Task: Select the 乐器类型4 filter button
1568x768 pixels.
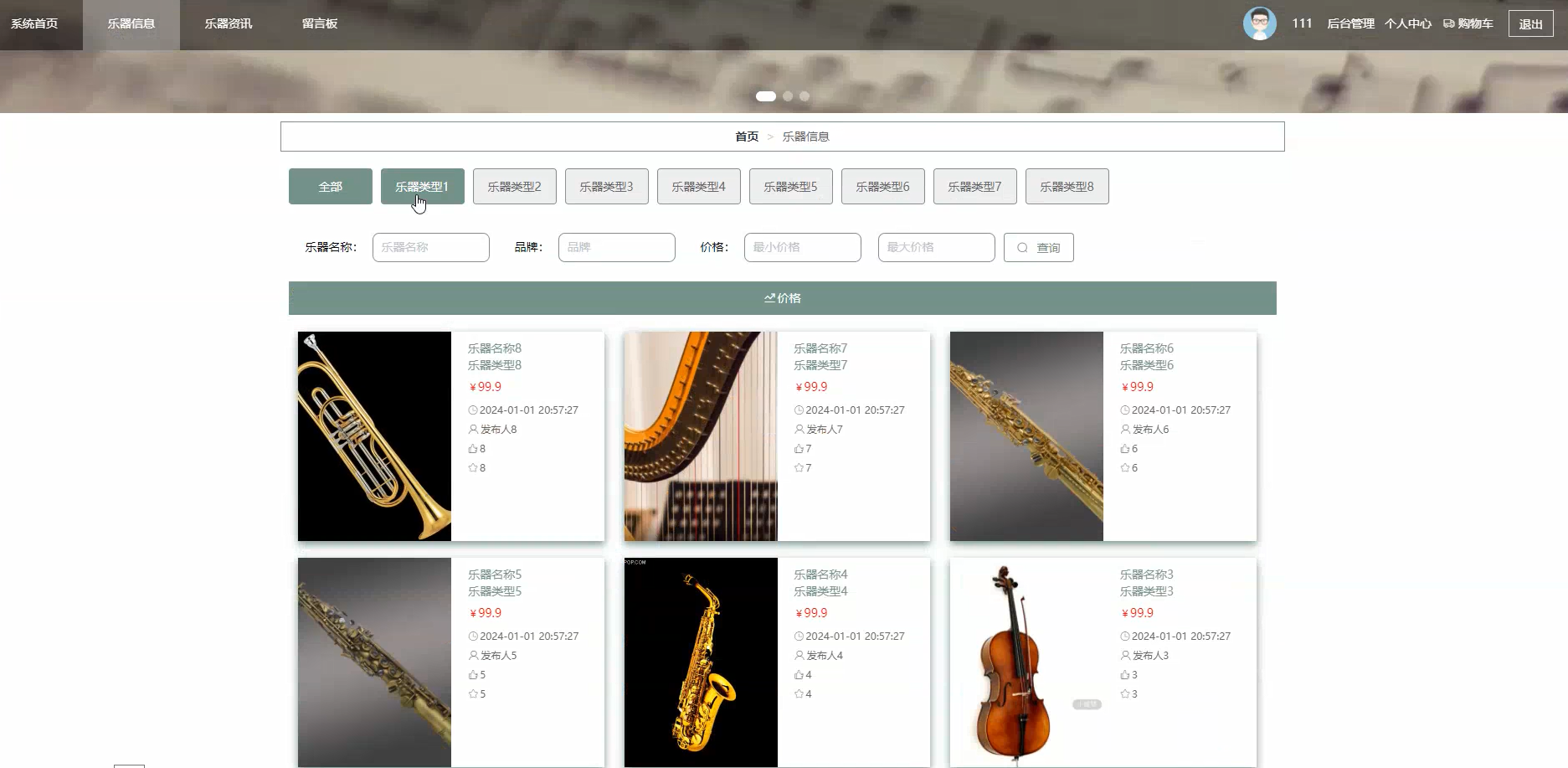Action: pos(699,186)
